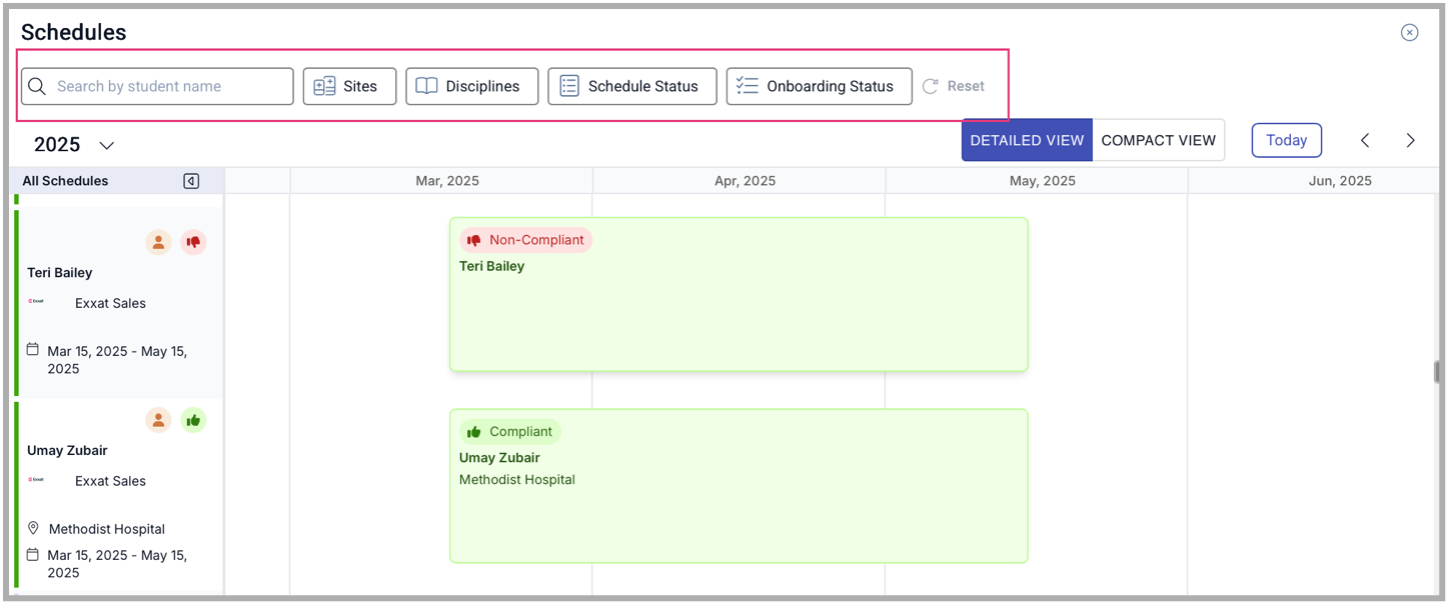1451x605 pixels.
Task: Click Teri Bailey's orange person icon
Action: click(158, 242)
